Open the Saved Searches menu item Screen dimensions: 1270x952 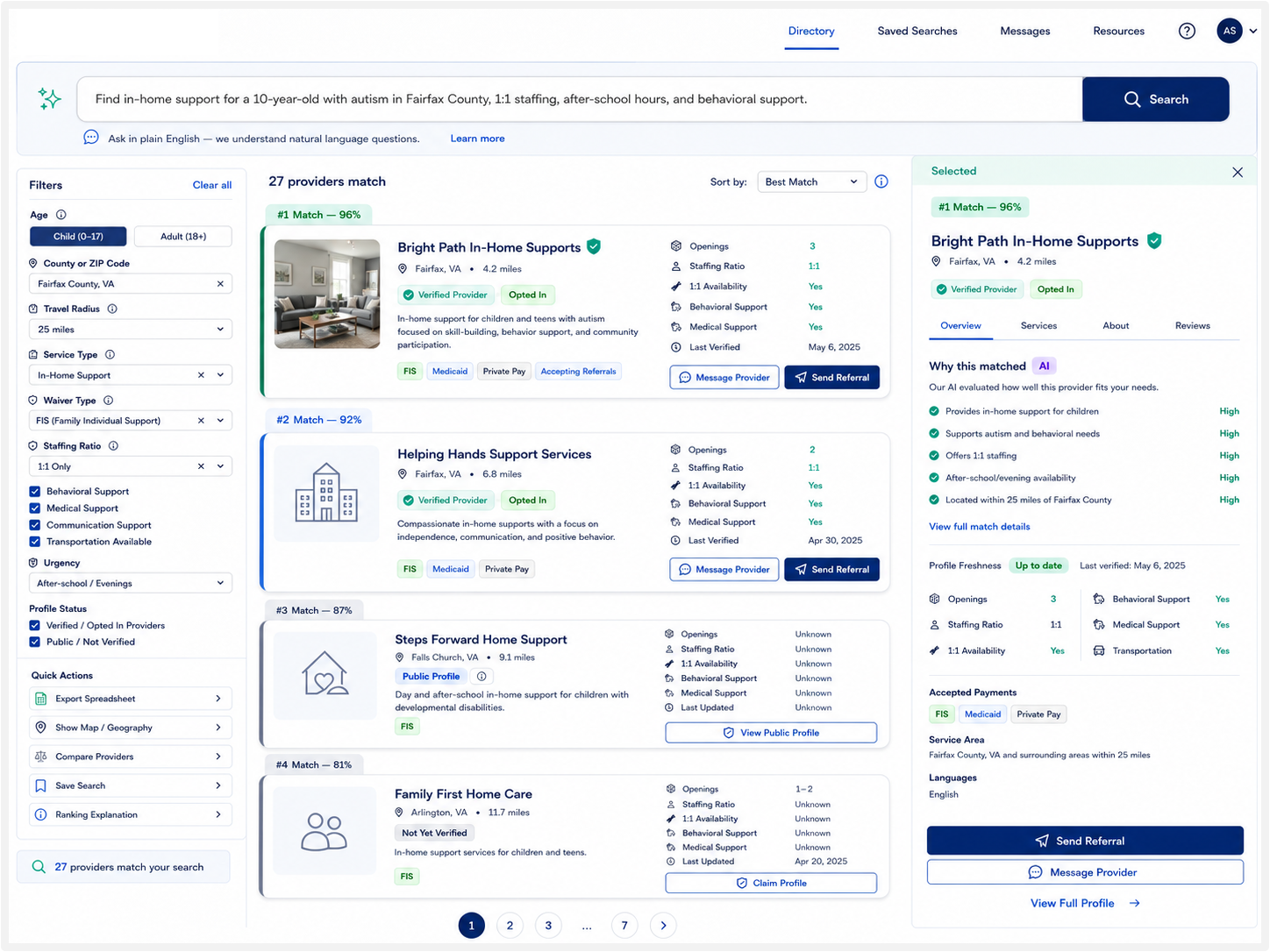(917, 31)
